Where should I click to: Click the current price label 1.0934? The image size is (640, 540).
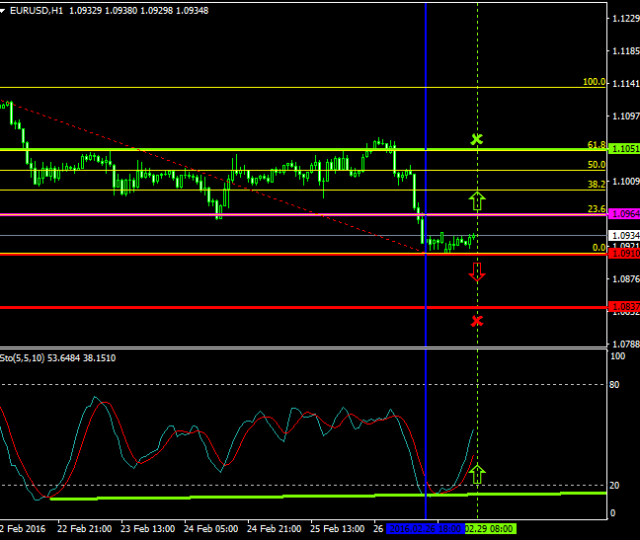tap(623, 236)
